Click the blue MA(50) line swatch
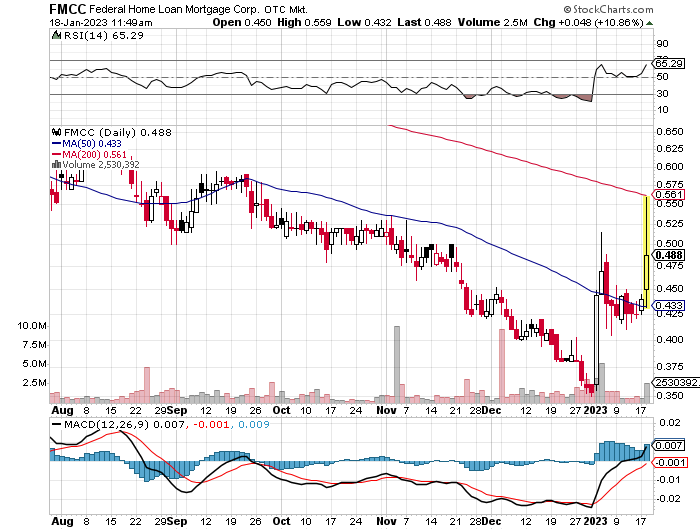700x530 pixels. tap(56, 143)
